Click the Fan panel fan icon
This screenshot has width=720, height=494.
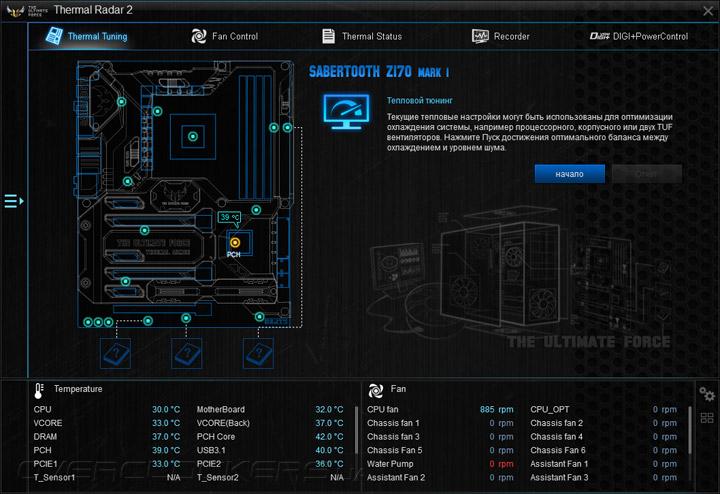(x=376, y=390)
